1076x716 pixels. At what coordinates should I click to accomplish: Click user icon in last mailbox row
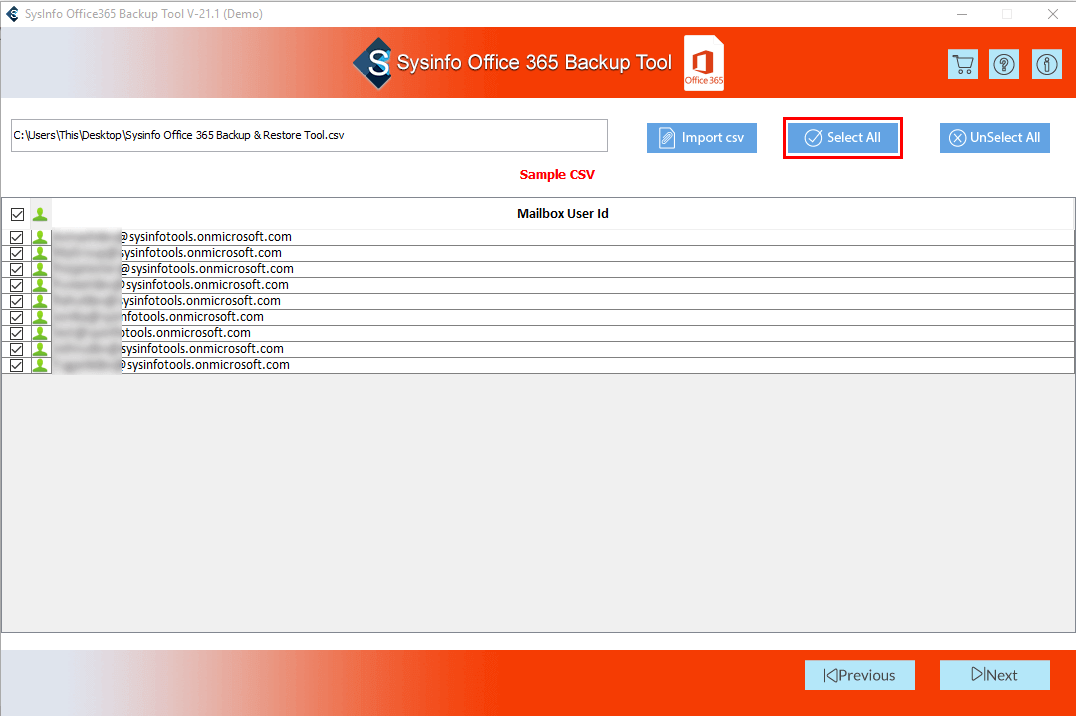(x=40, y=365)
